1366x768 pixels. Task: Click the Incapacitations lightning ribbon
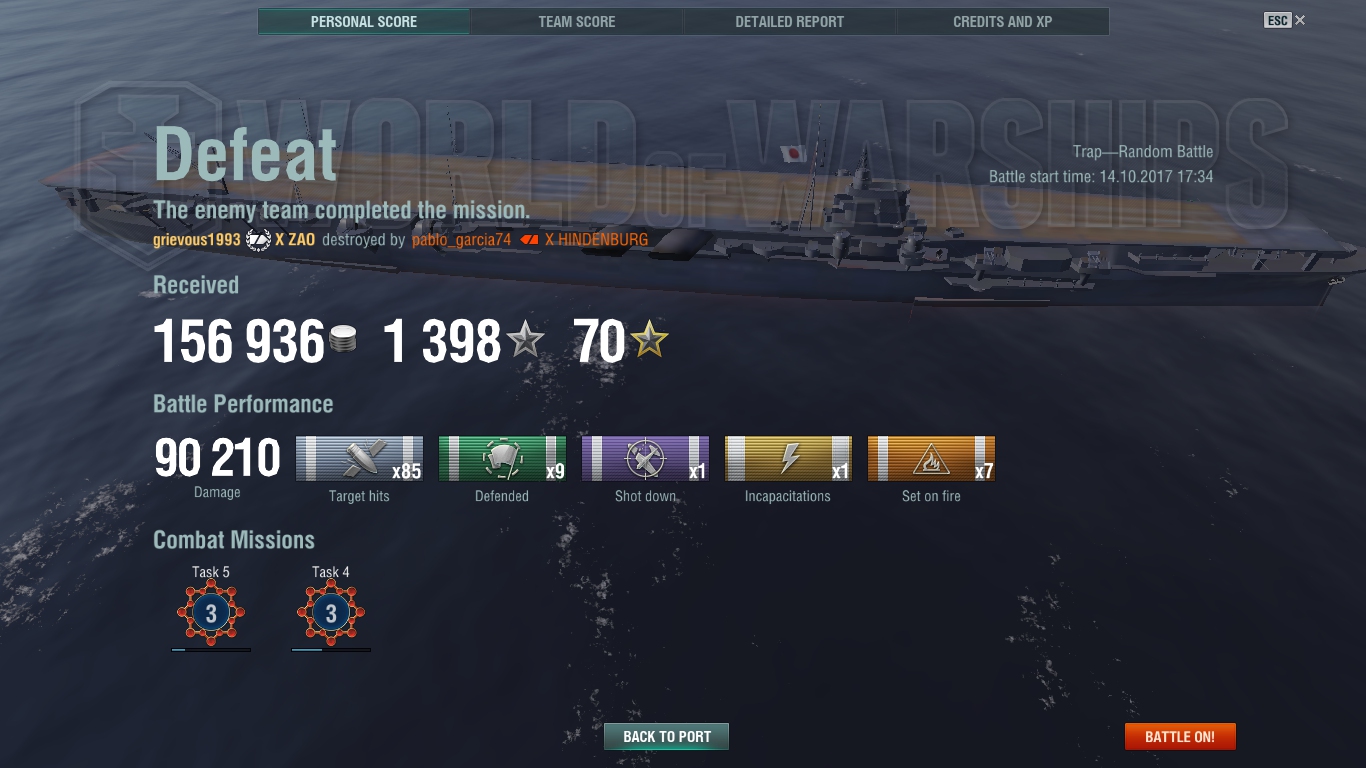coord(788,459)
